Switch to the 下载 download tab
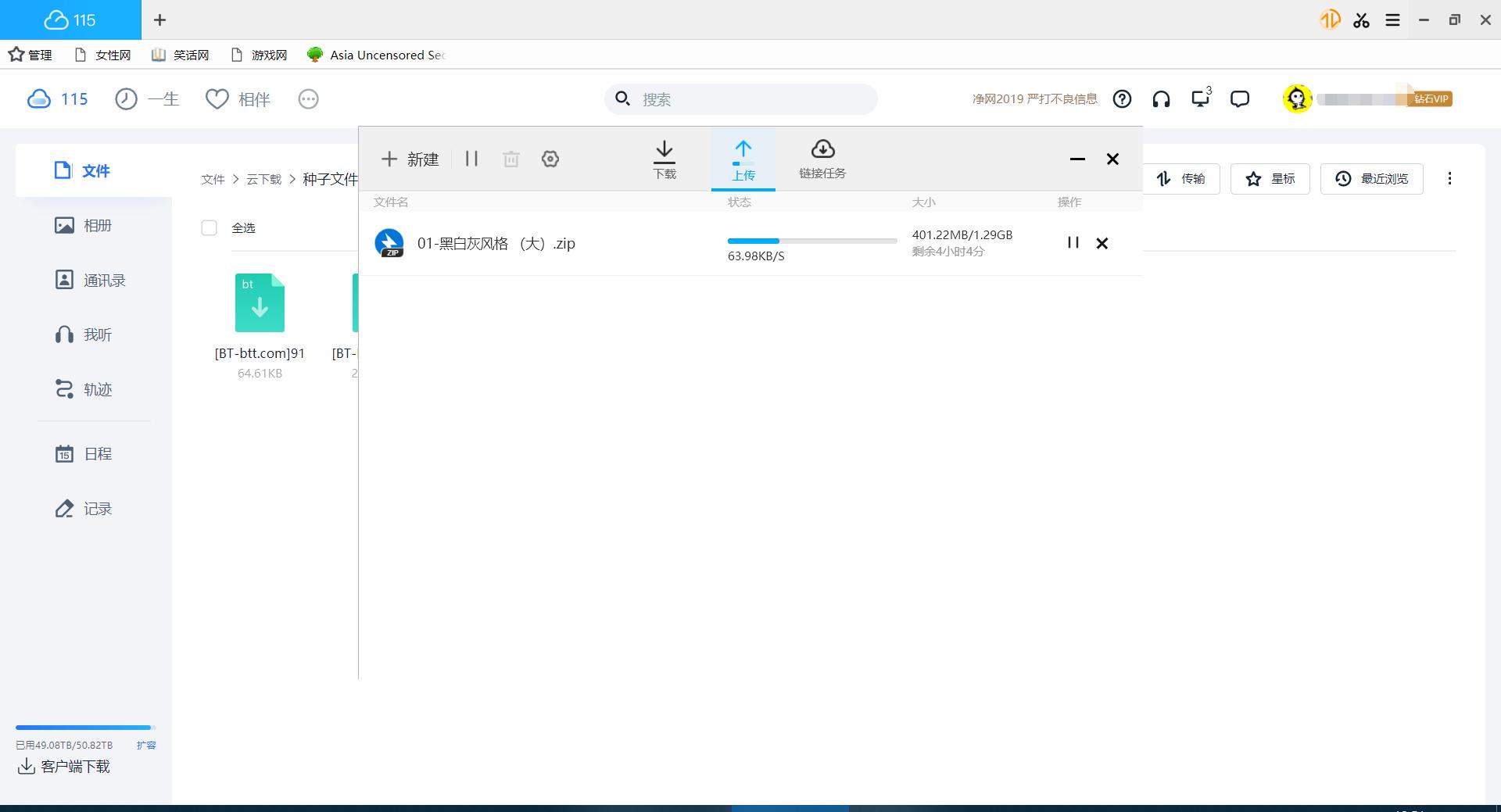The width and height of the screenshot is (1501, 812). pyautogui.click(x=665, y=159)
